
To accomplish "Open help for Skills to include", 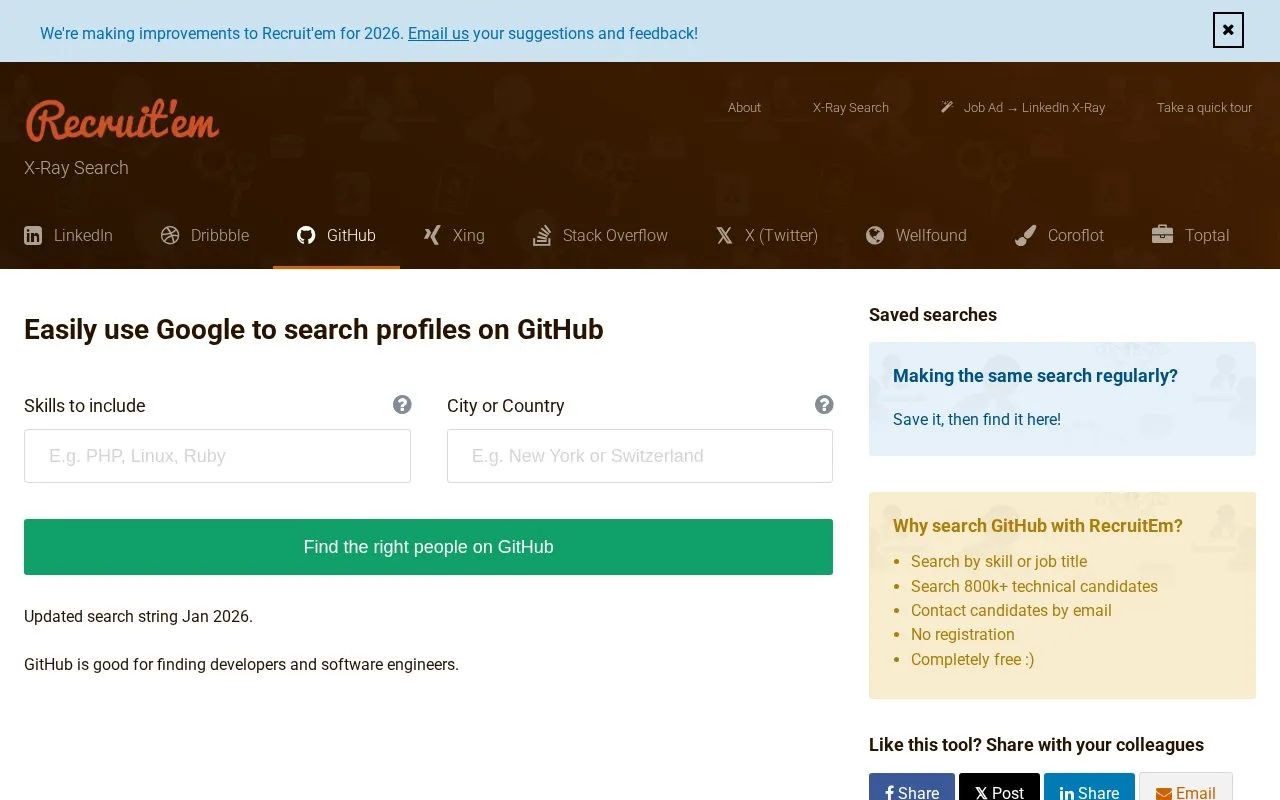I will coord(402,405).
